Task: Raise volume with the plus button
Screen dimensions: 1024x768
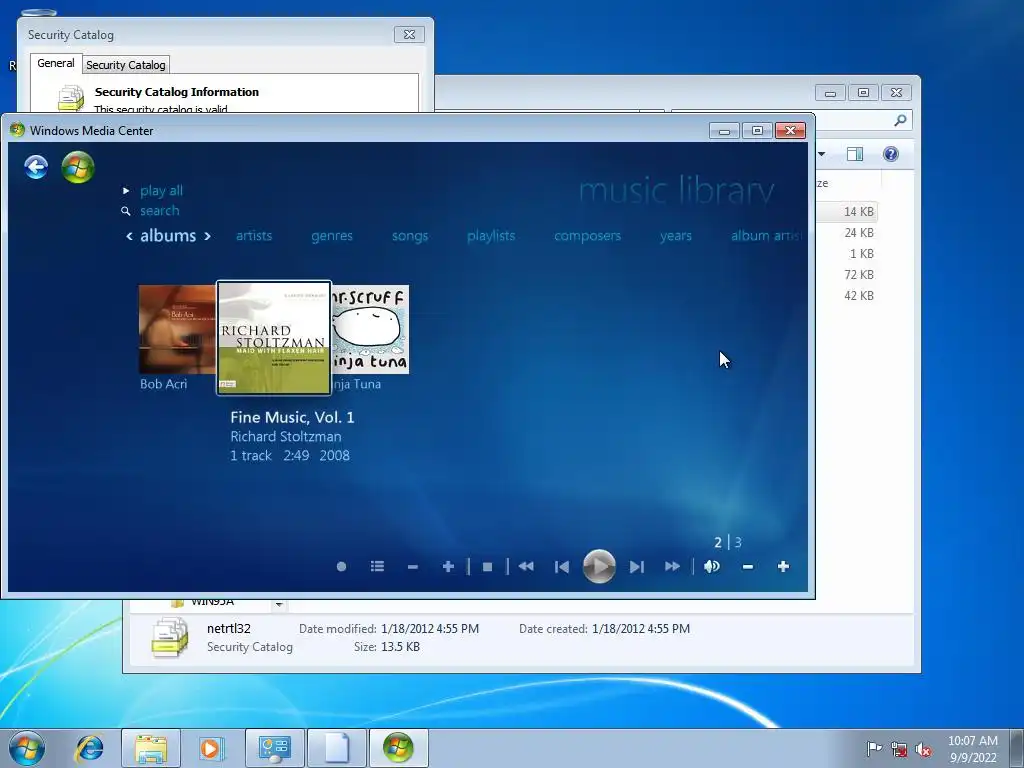Action: coord(783,567)
